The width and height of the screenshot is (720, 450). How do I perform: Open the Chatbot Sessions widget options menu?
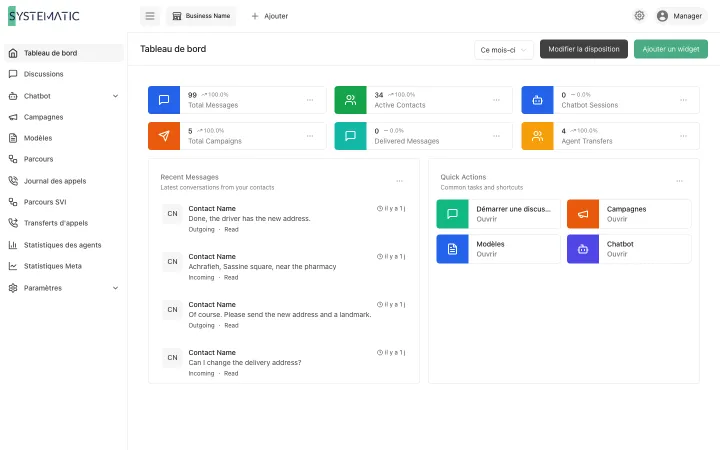[x=683, y=100]
